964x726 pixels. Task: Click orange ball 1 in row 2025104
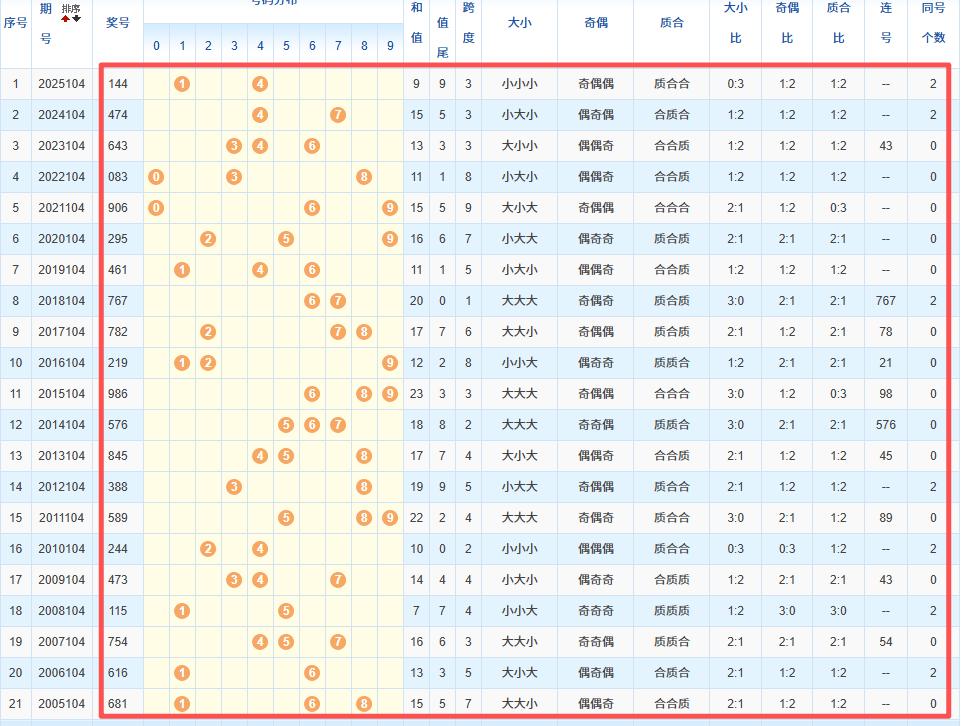pyautogui.click(x=182, y=84)
